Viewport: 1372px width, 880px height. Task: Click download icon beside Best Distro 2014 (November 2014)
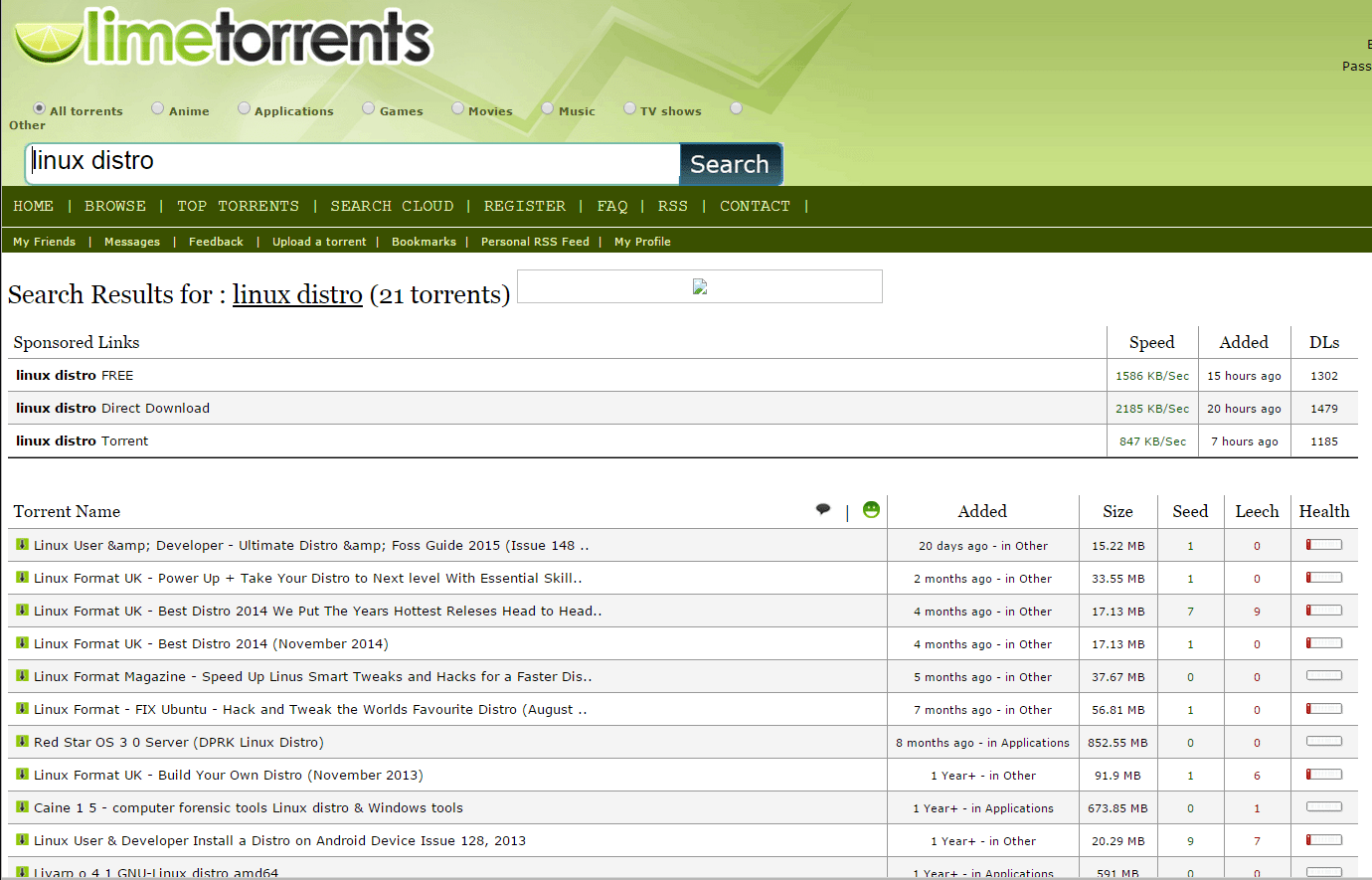click(x=22, y=643)
